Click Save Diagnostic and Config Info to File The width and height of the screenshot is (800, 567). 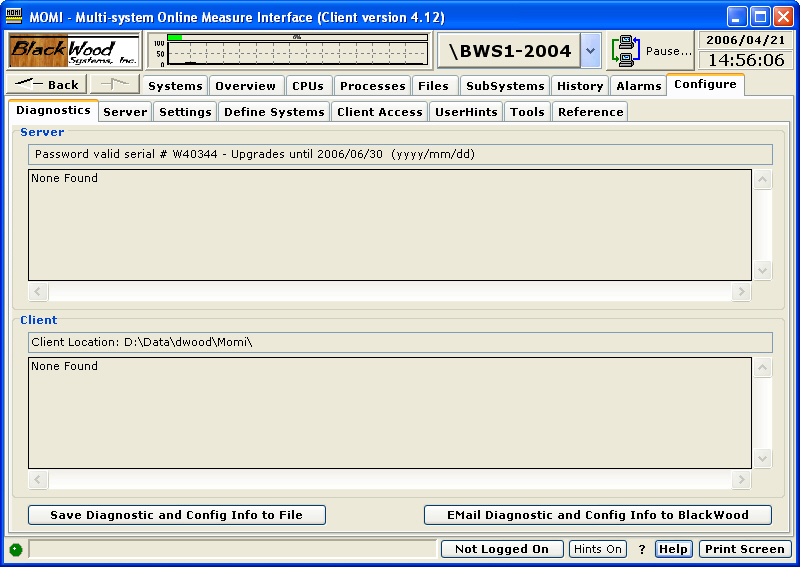pyautogui.click(x=177, y=515)
